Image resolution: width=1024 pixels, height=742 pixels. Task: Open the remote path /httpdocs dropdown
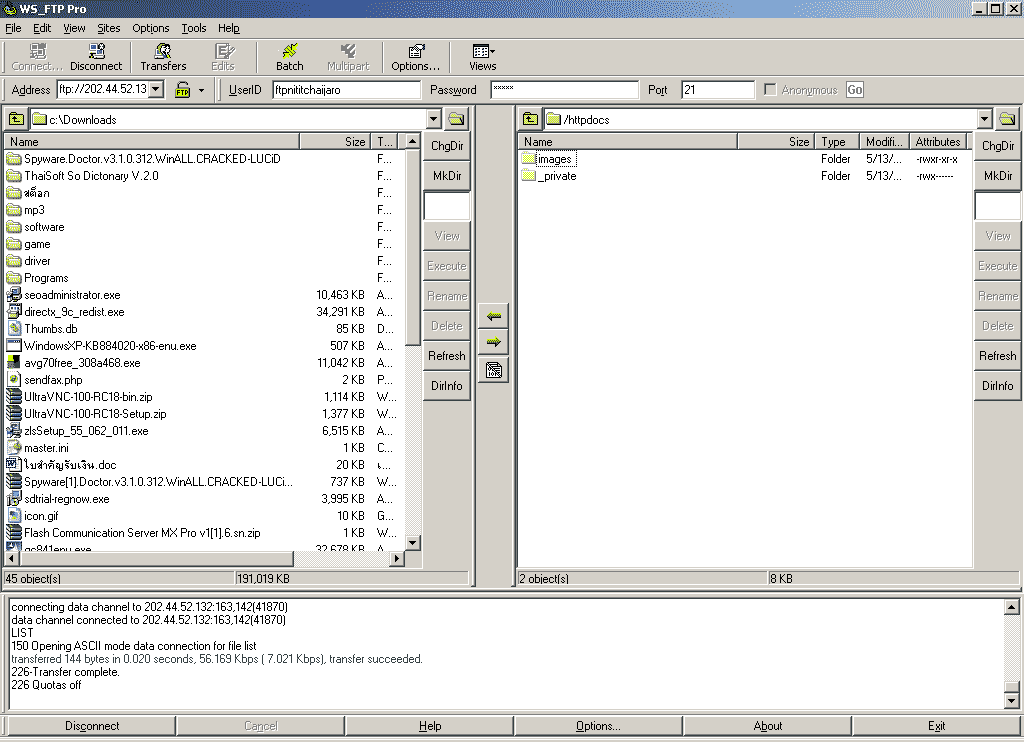point(985,119)
